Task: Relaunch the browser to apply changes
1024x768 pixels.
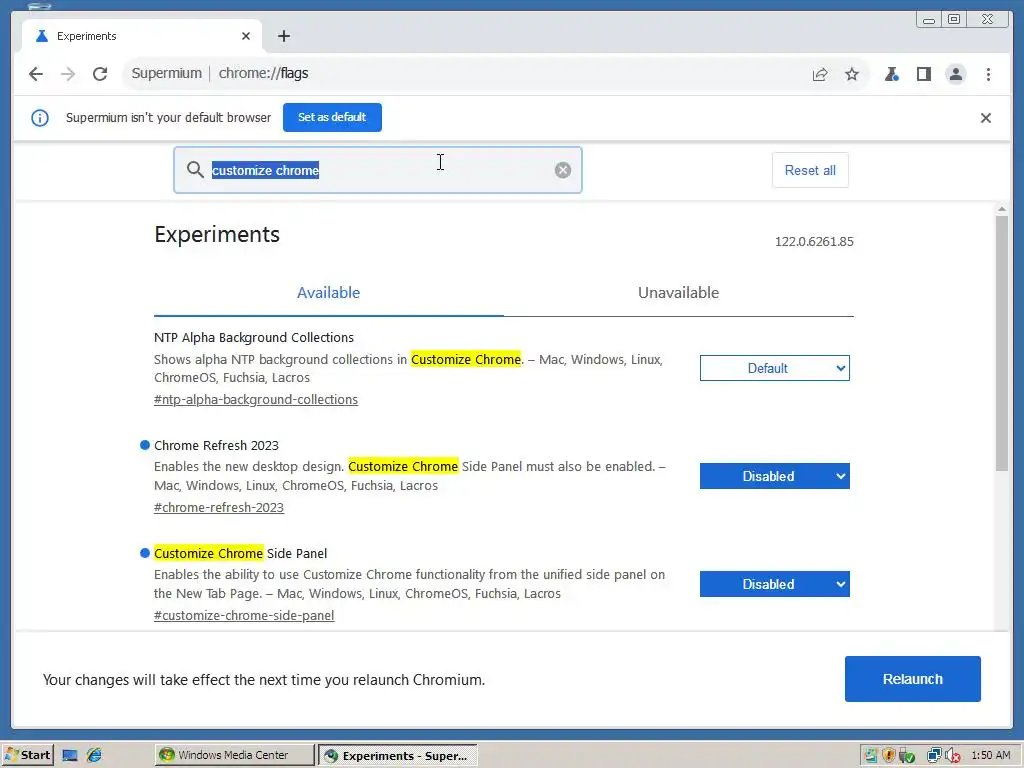Action: 912,679
